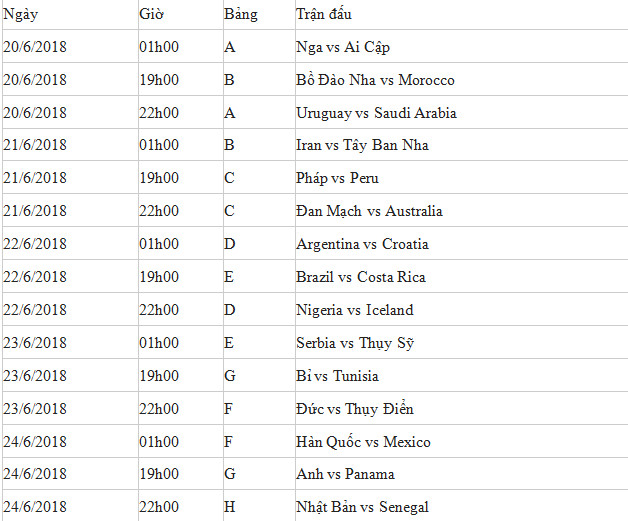Click the 'Pháp vs Peru' match cell
Screen dimensions: 628x521
coord(337,178)
